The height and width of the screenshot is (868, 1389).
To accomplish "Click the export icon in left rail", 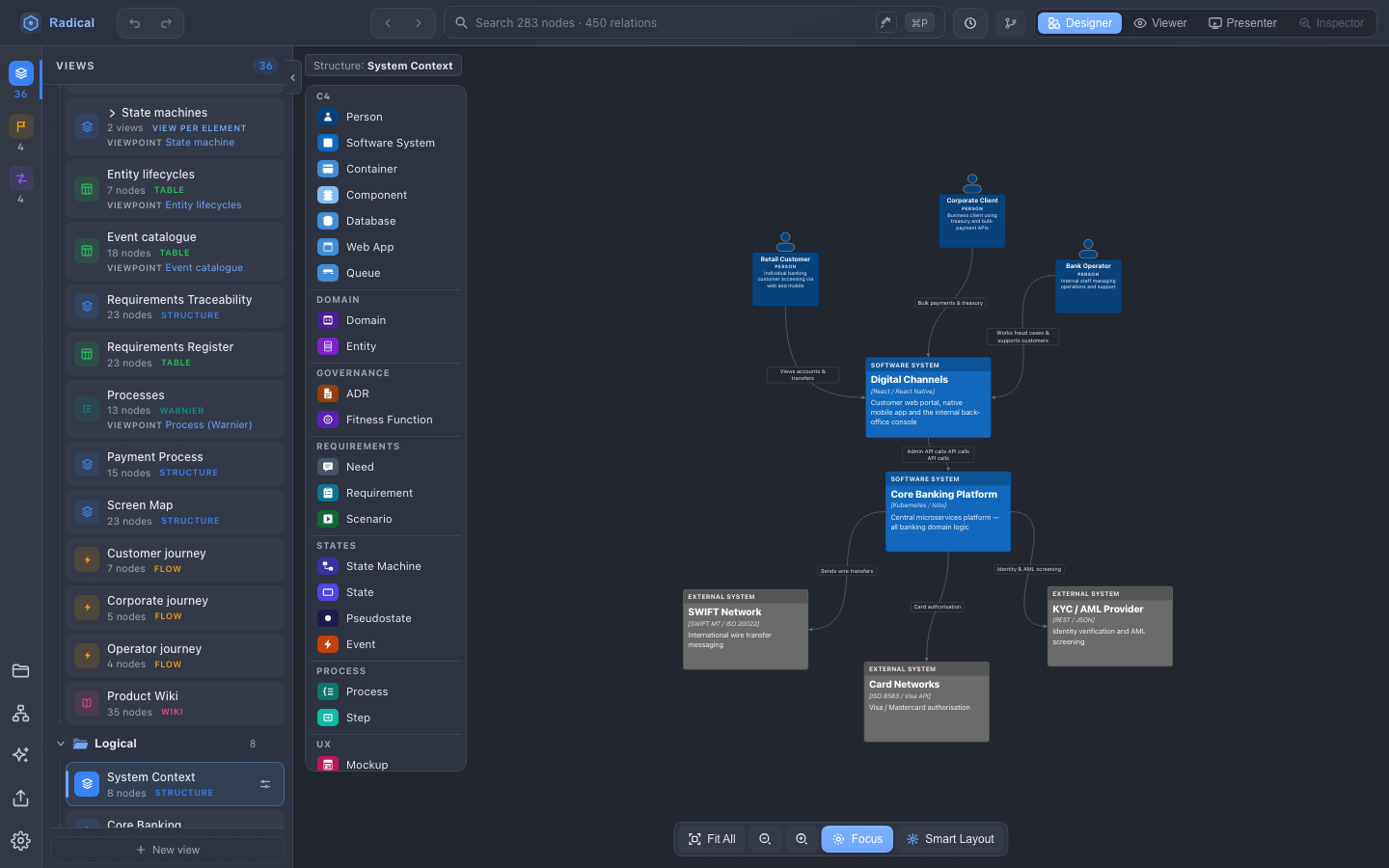I will [x=20, y=799].
